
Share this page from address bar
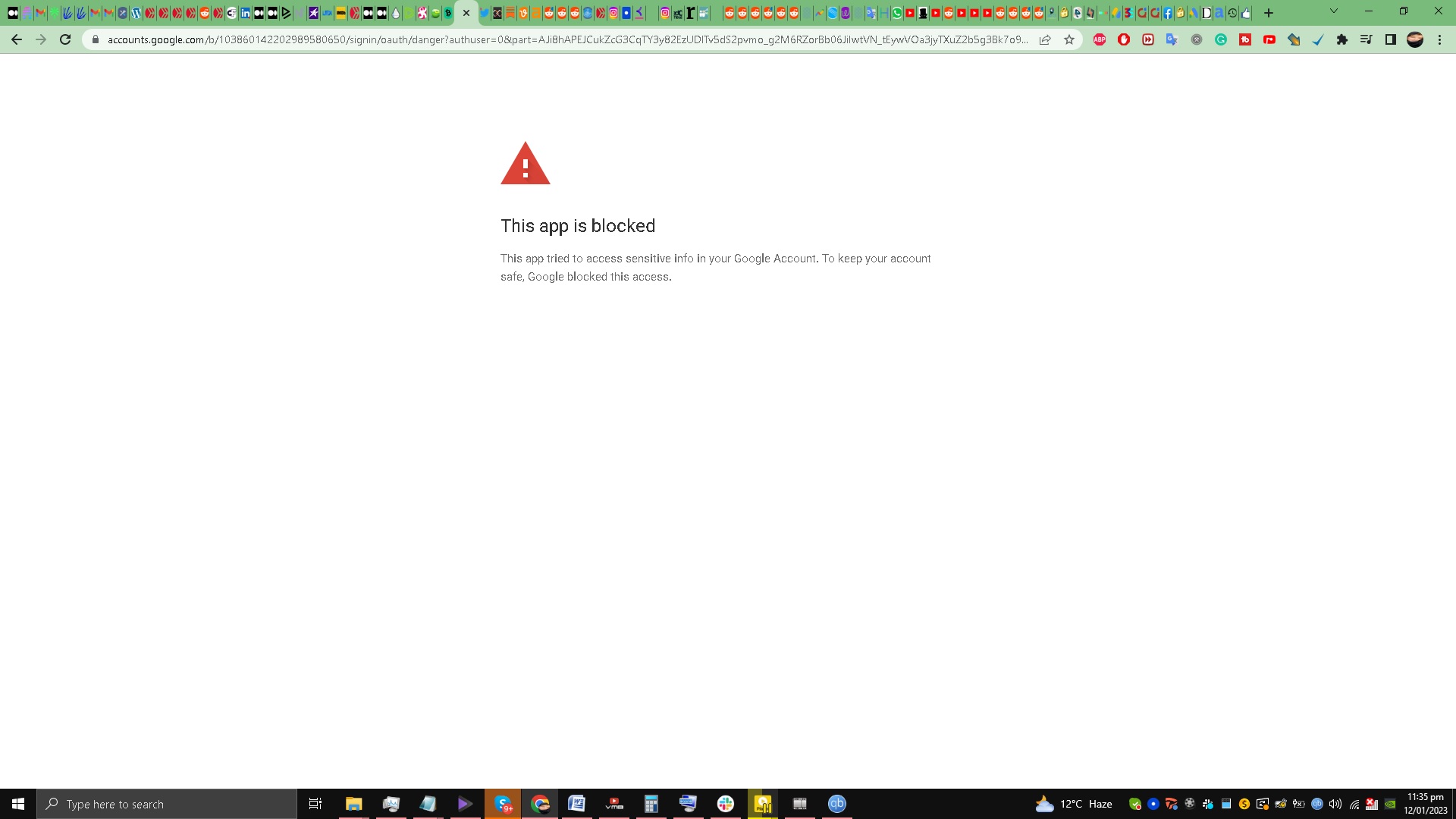click(x=1045, y=39)
